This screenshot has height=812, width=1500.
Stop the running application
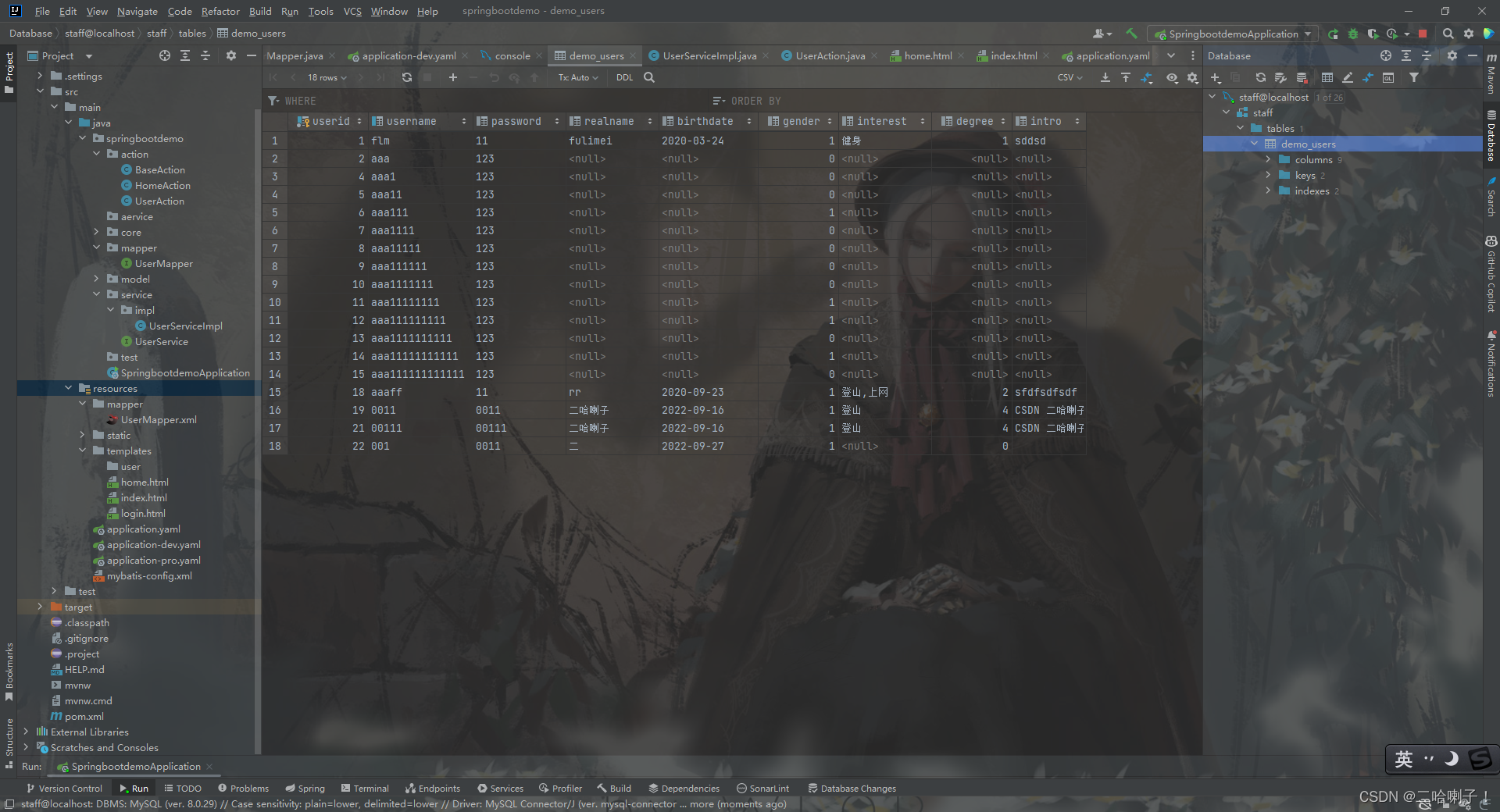click(1423, 34)
